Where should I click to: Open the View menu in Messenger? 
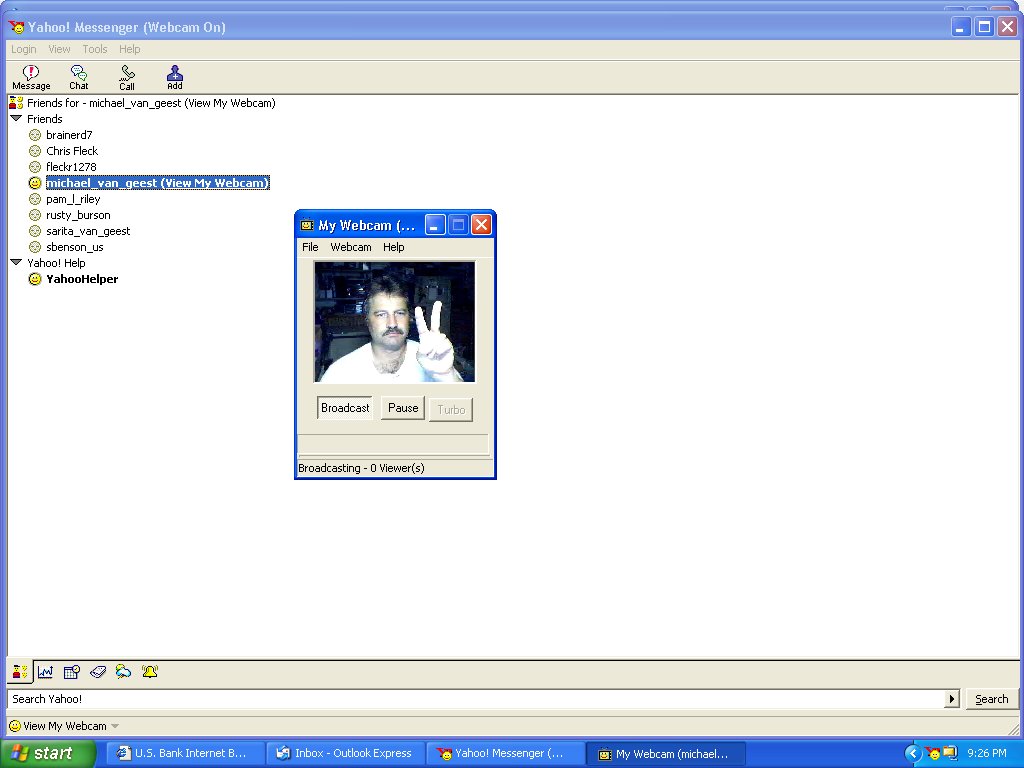pyautogui.click(x=59, y=49)
